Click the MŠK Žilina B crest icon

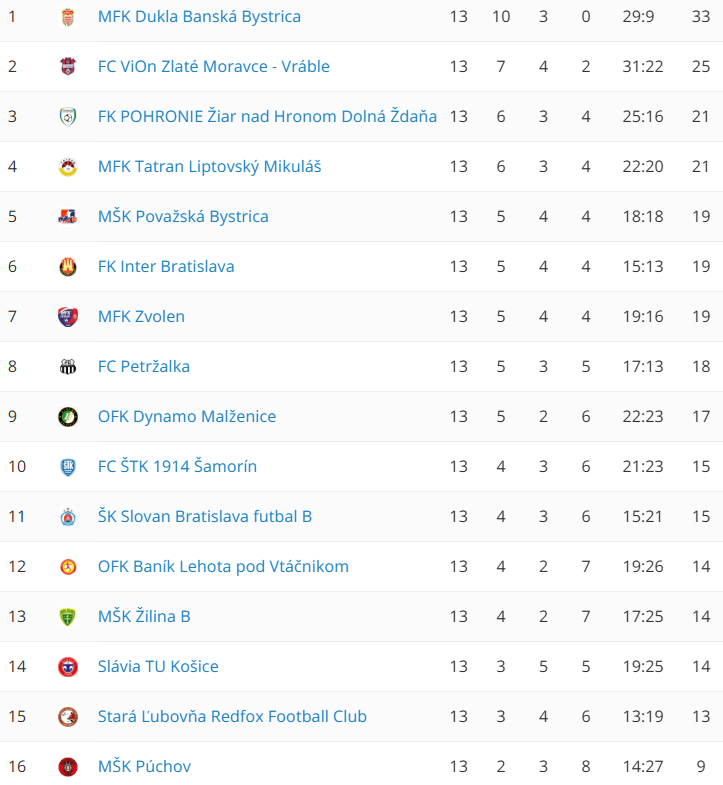pyautogui.click(x=68, y=617)
